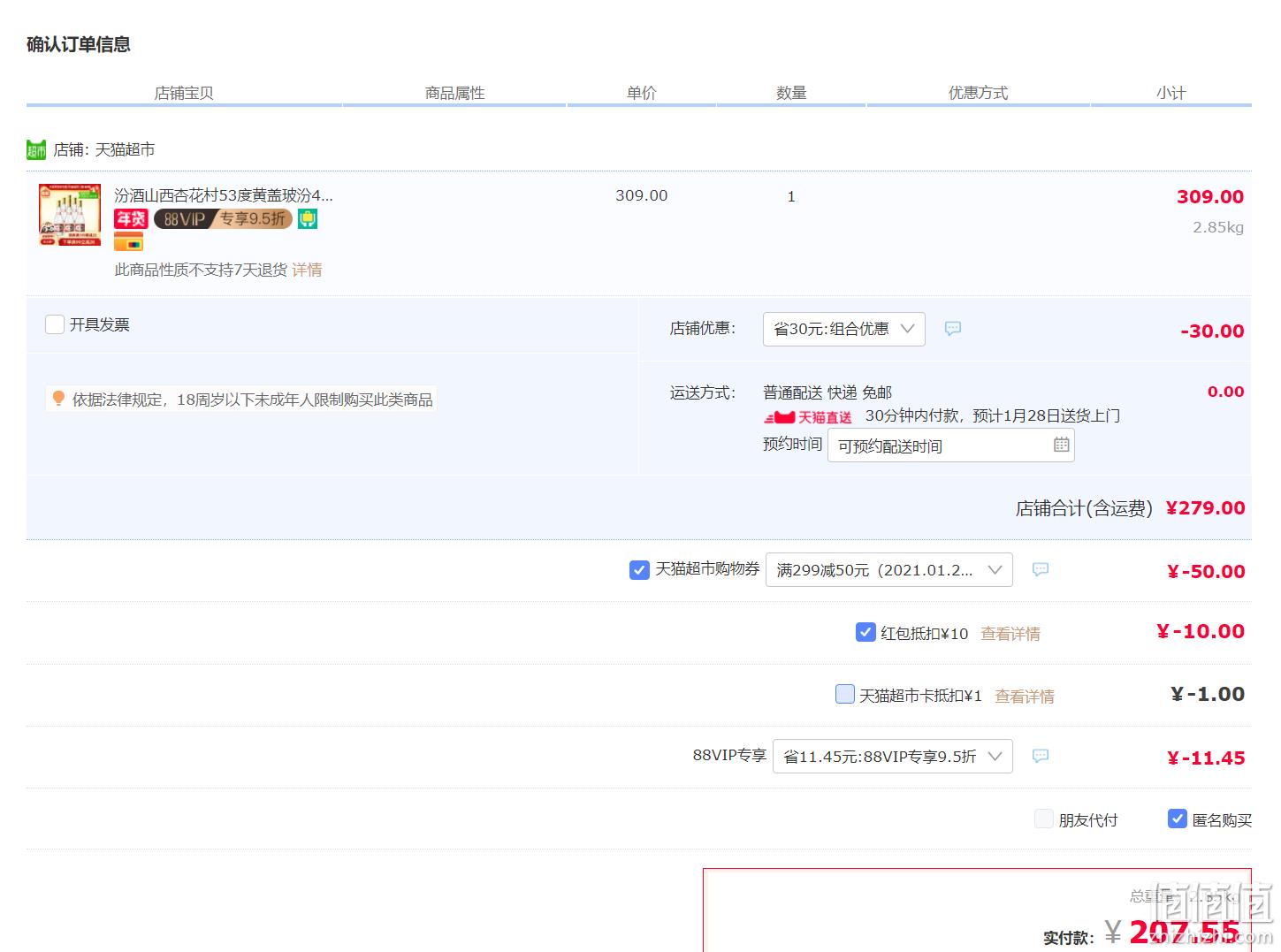This screenshot has height=952, width=1281.
Task: Click the green shield icon beside 88VIP badge
Action: coord(308,218)
